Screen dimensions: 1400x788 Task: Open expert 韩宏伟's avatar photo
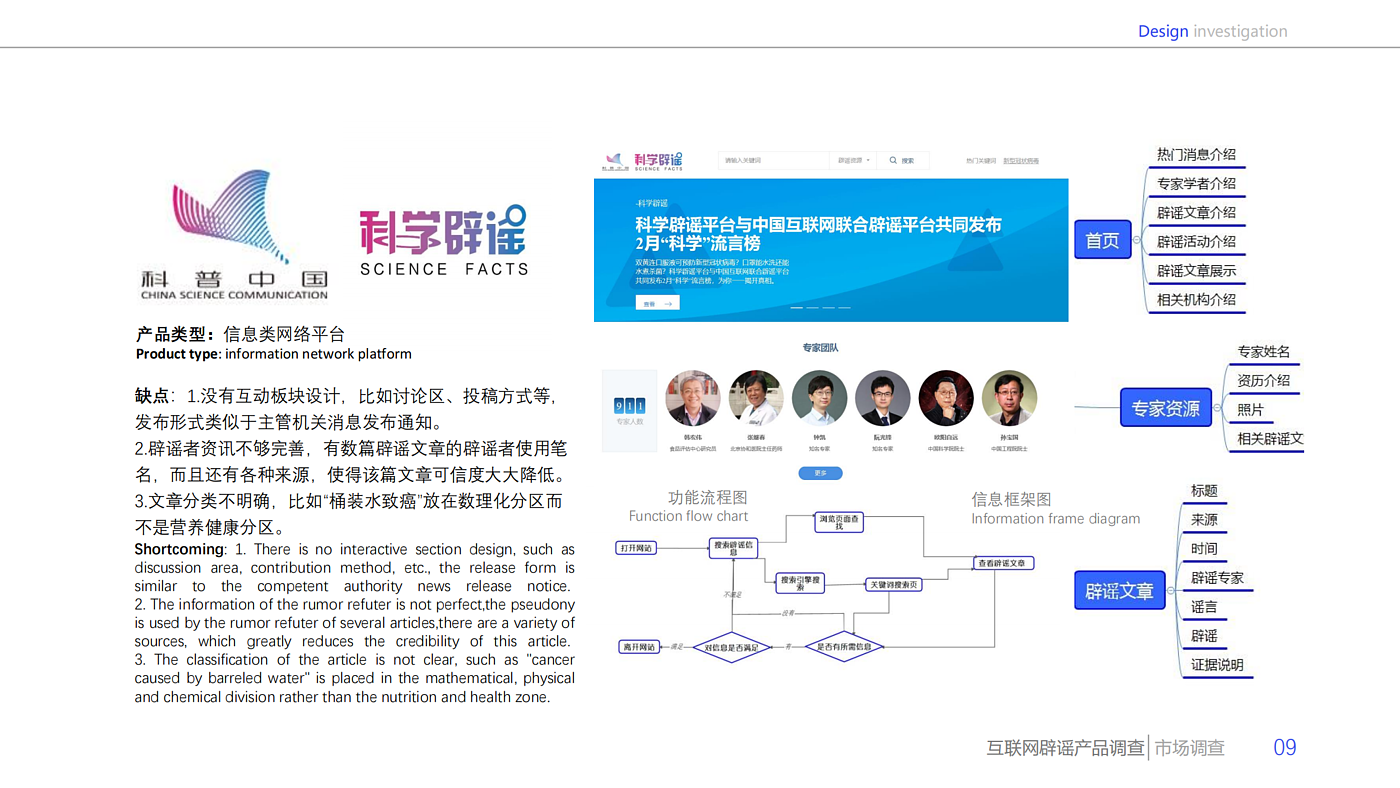click(692, 398)
